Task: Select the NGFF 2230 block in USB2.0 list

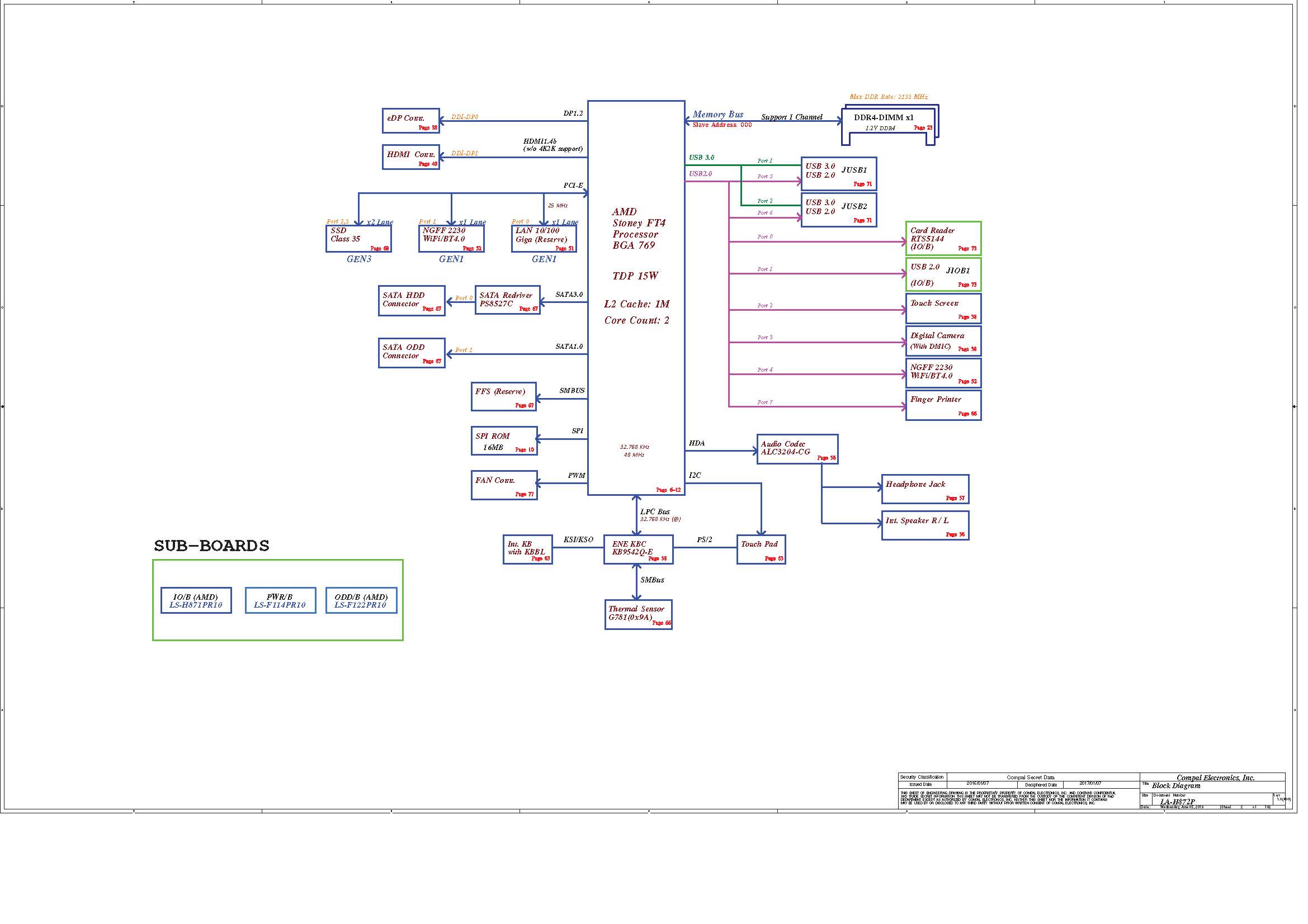Action: click(x=943, y=373)
